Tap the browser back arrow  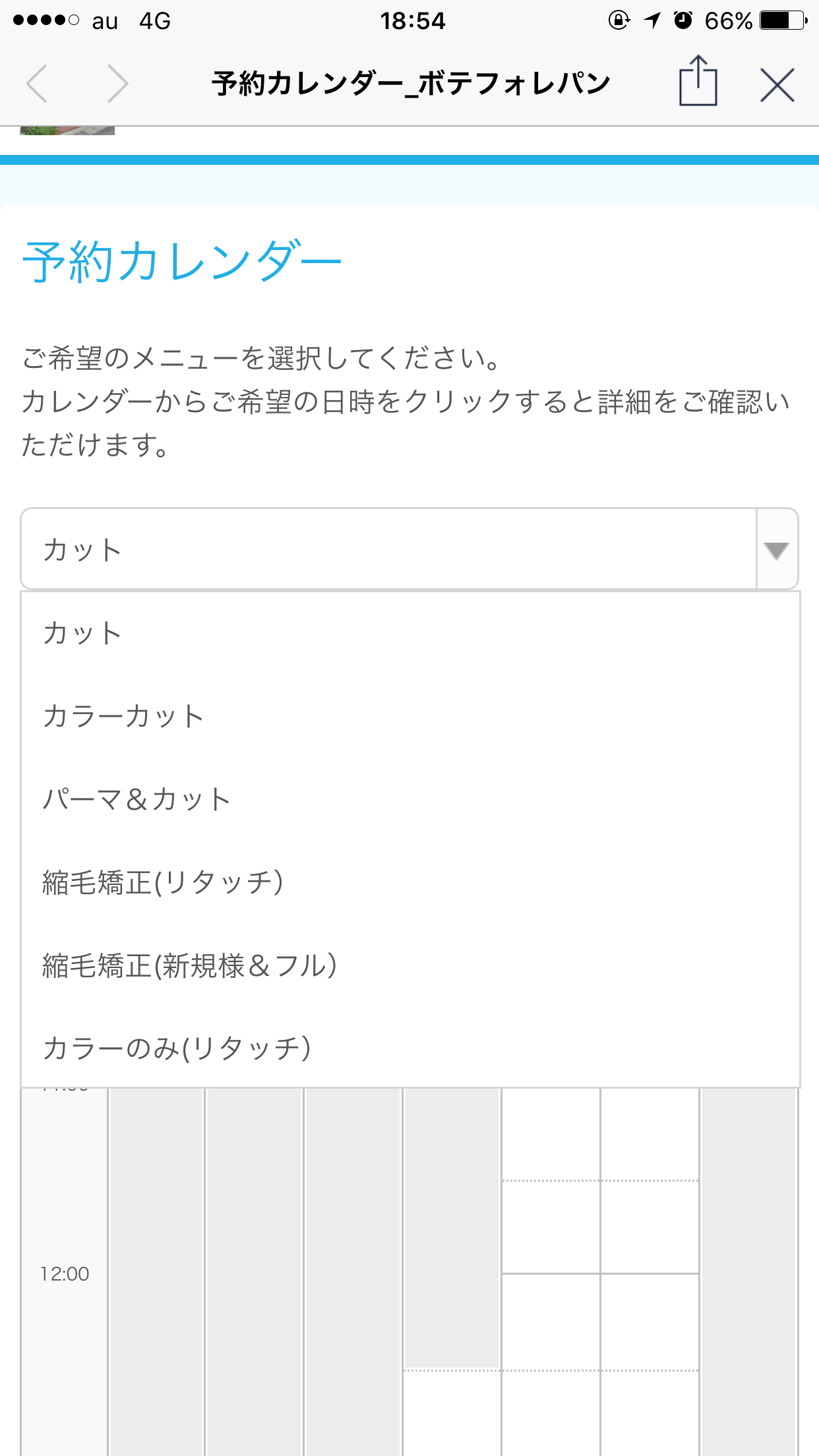point(37,84)
